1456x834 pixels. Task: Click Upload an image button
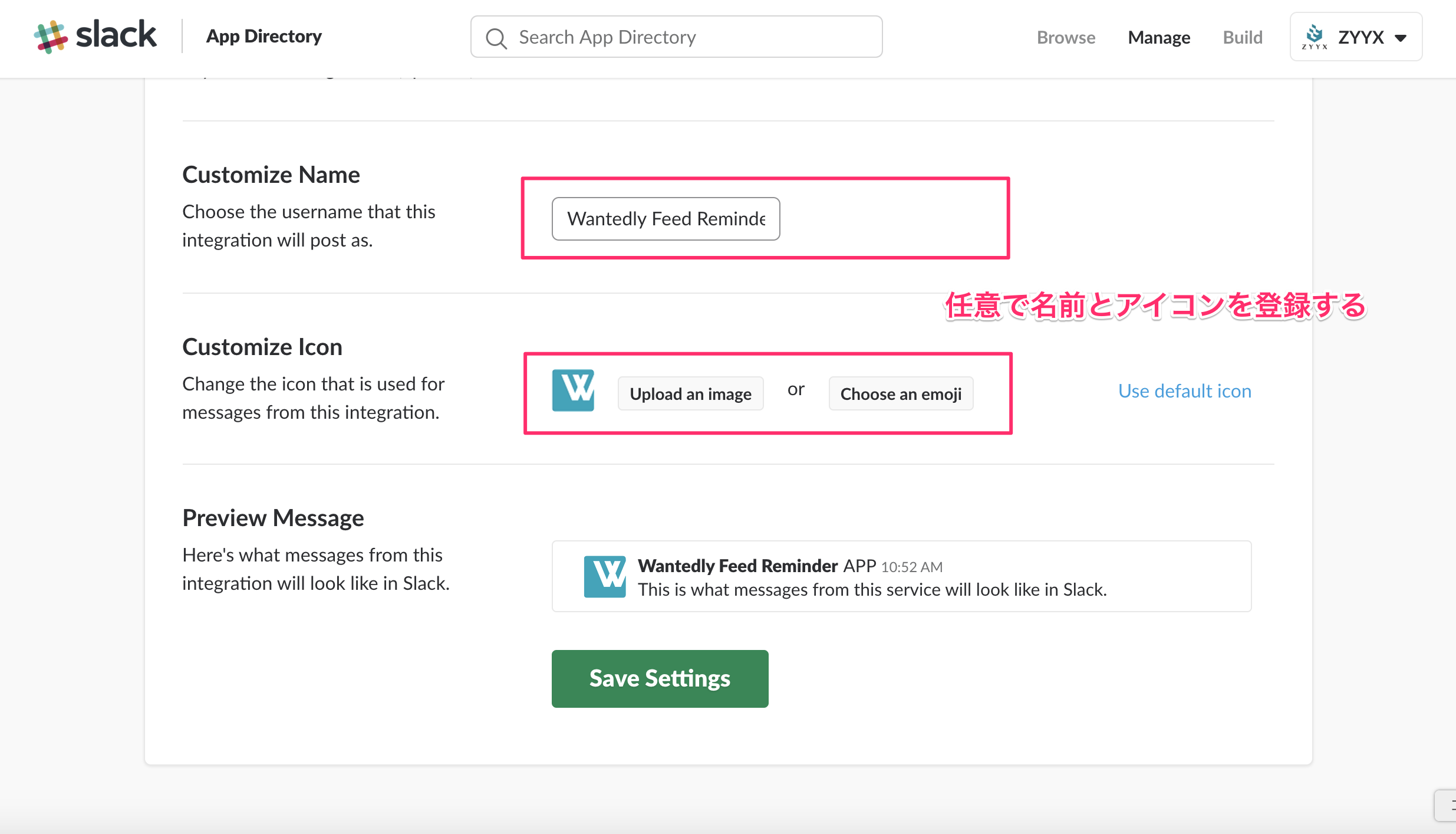(690, 393)
